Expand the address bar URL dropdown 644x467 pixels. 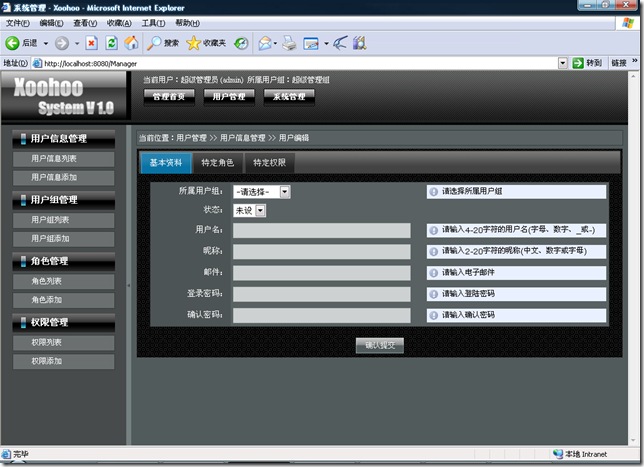click(562, 62)
